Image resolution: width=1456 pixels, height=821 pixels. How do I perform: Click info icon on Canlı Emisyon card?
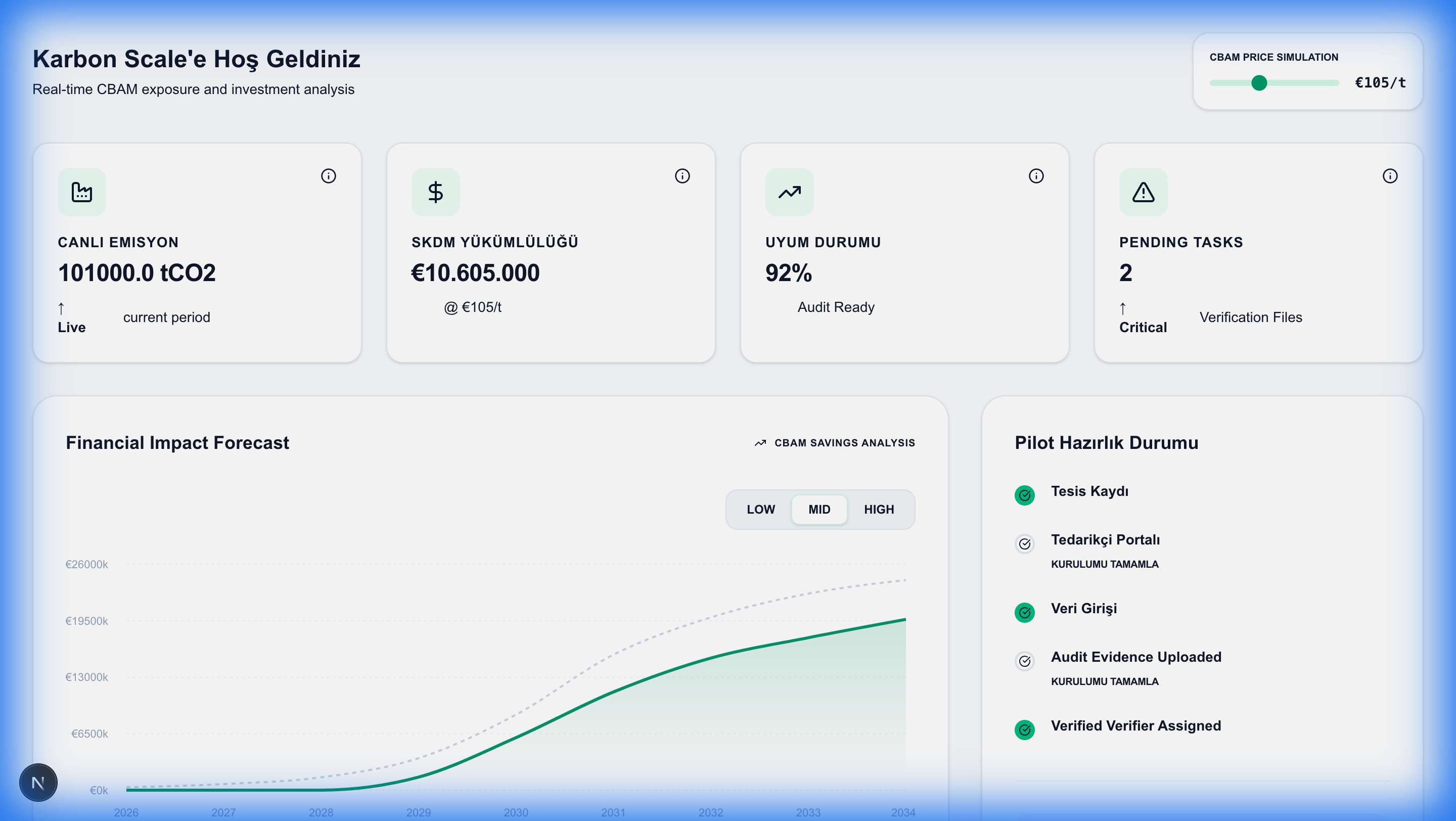pos(329,176)
